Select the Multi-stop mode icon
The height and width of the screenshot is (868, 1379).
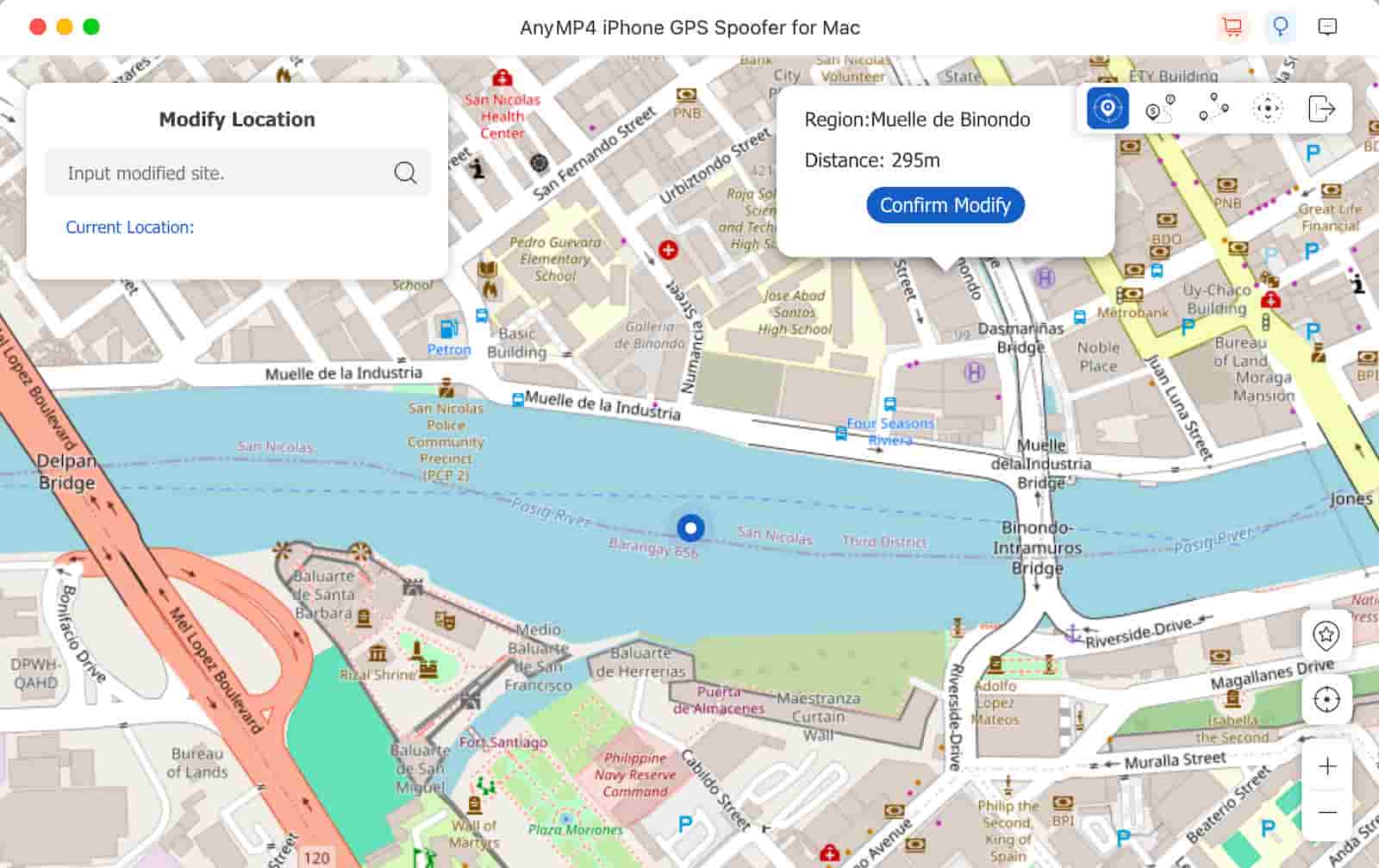click(1214, 109)
